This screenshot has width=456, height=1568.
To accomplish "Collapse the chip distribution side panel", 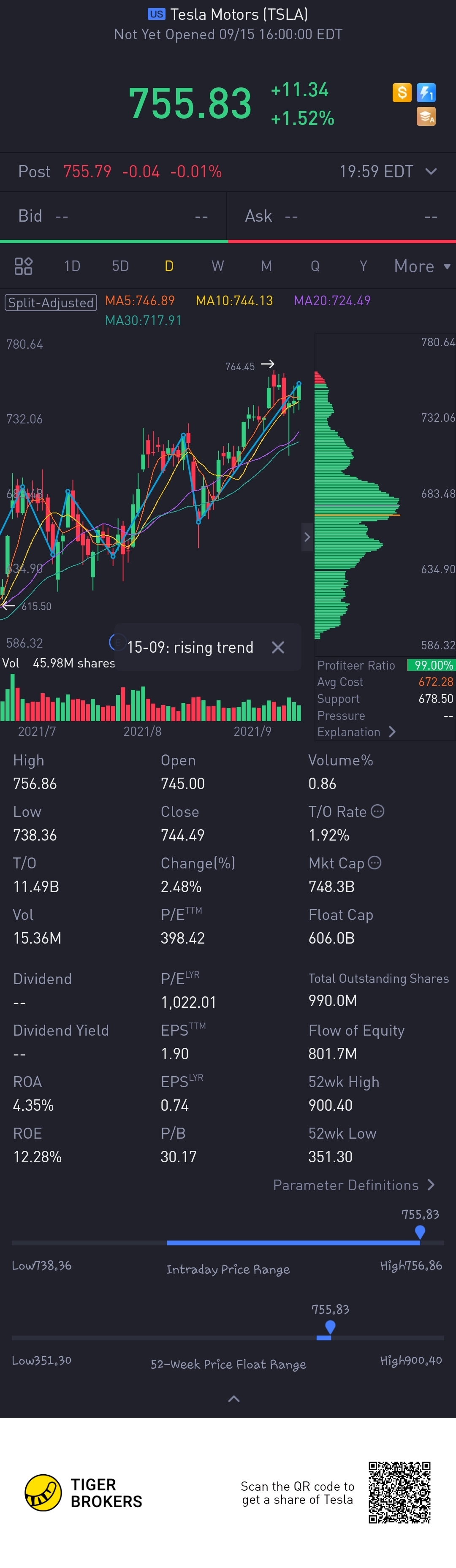I will (x=307, y=537).
